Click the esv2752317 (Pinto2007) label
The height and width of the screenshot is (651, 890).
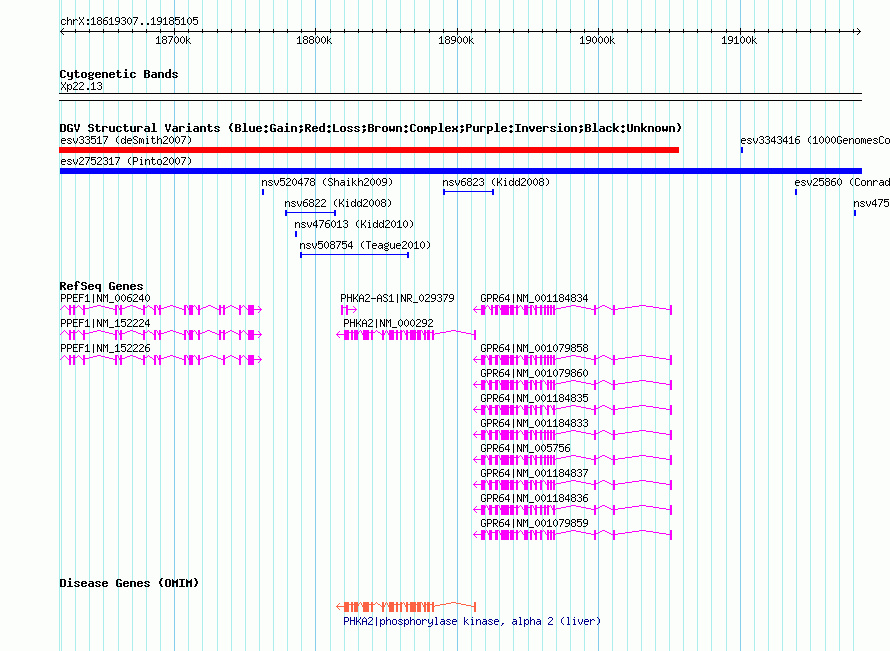coord(126,161)
